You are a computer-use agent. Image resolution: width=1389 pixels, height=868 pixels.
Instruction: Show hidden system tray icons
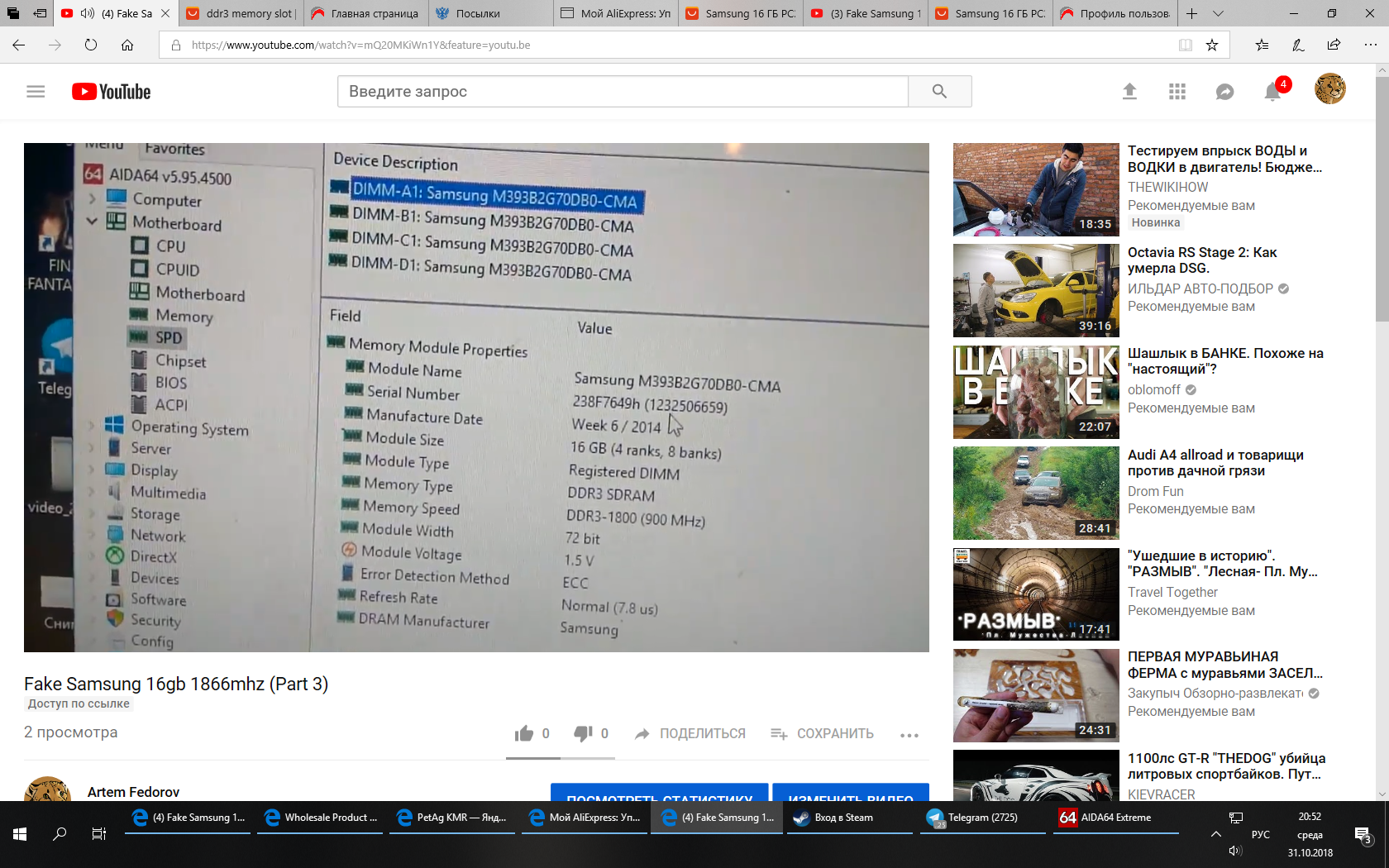tap(1215, 834)
